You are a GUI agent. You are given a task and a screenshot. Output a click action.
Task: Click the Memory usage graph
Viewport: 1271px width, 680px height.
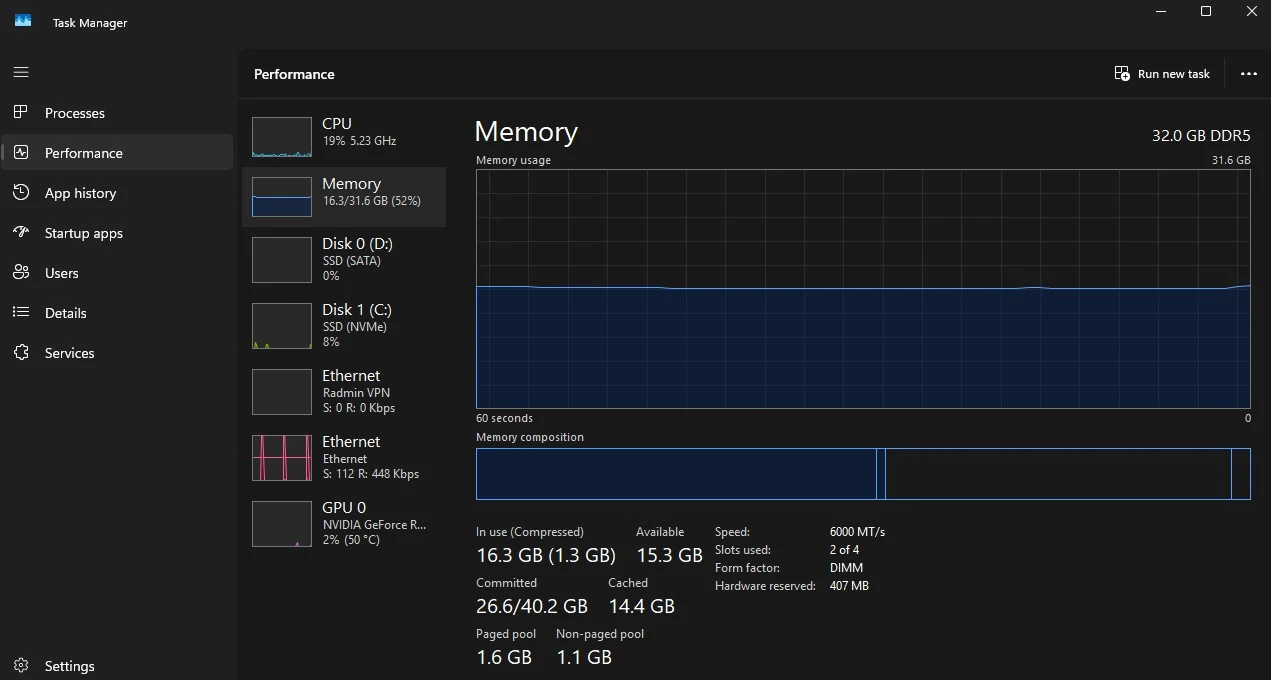863,289
